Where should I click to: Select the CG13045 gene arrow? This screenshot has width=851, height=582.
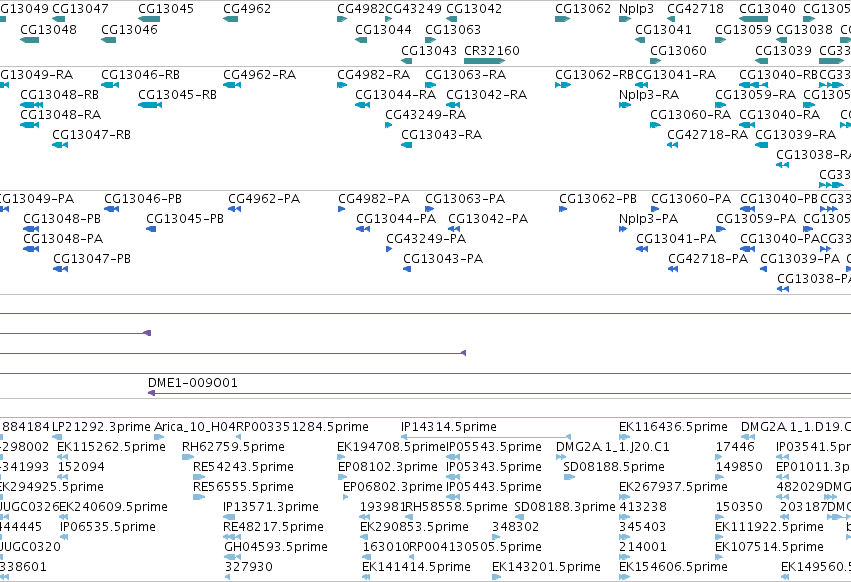[x=149, y=19]
